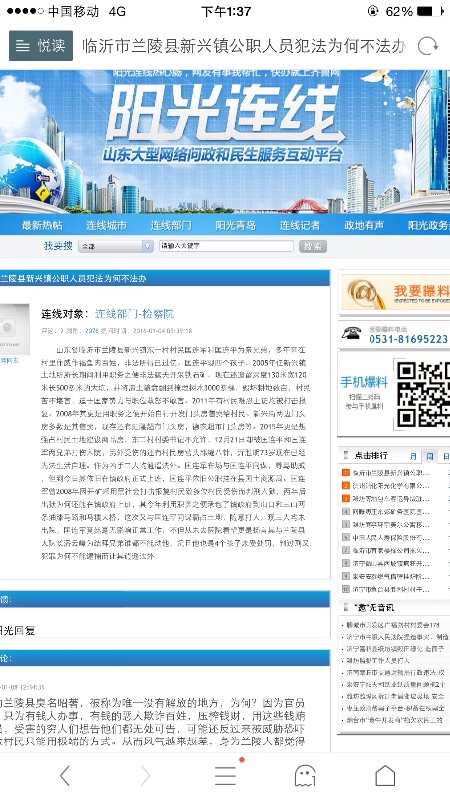Open the first news item under 无音讯 list
450x800 pixels.
(x=393, y=624)
